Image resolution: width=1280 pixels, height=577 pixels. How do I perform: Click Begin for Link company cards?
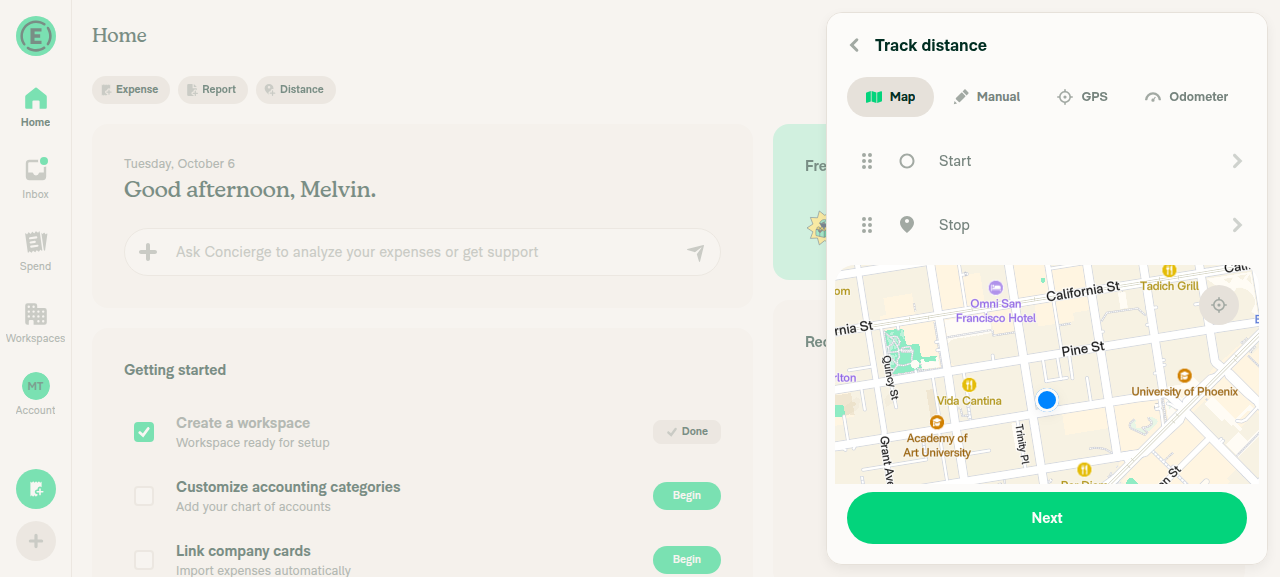[687, 560]
